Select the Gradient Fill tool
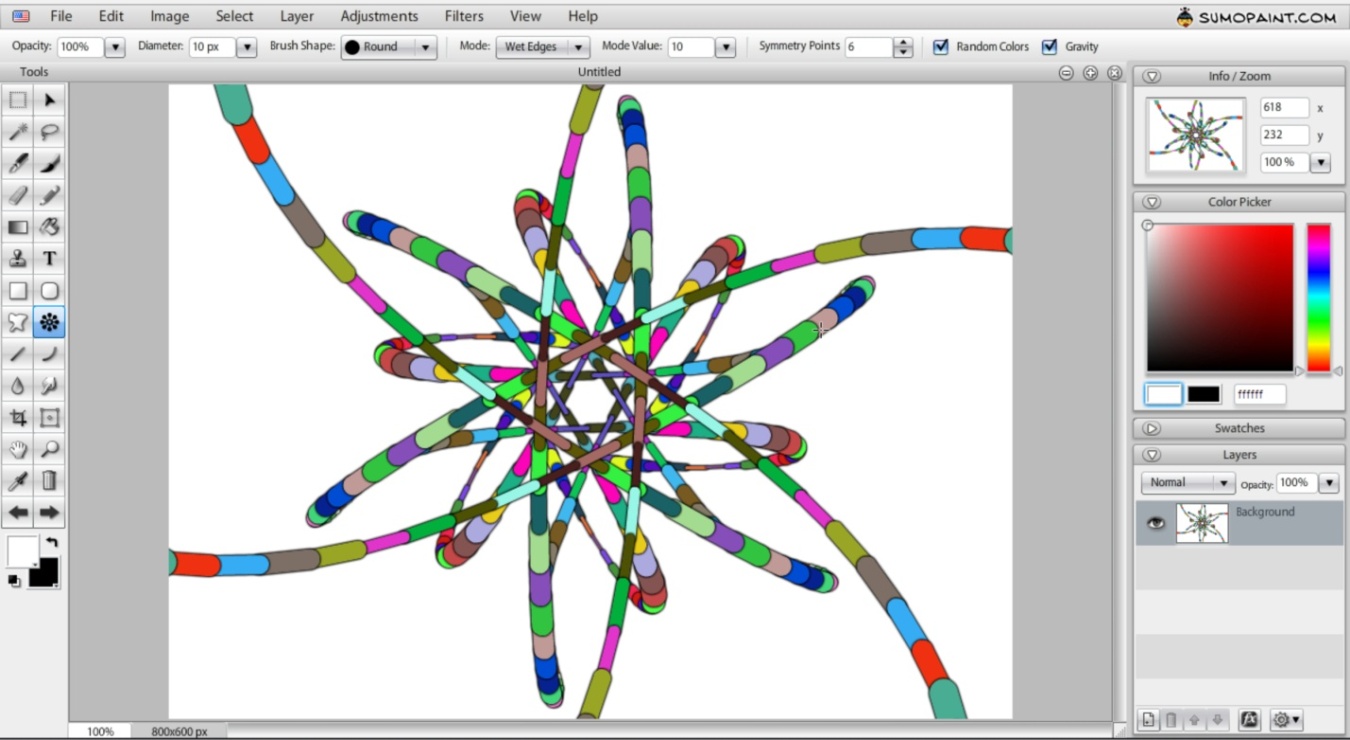1350x740 pixels. [x=18, y=227]
